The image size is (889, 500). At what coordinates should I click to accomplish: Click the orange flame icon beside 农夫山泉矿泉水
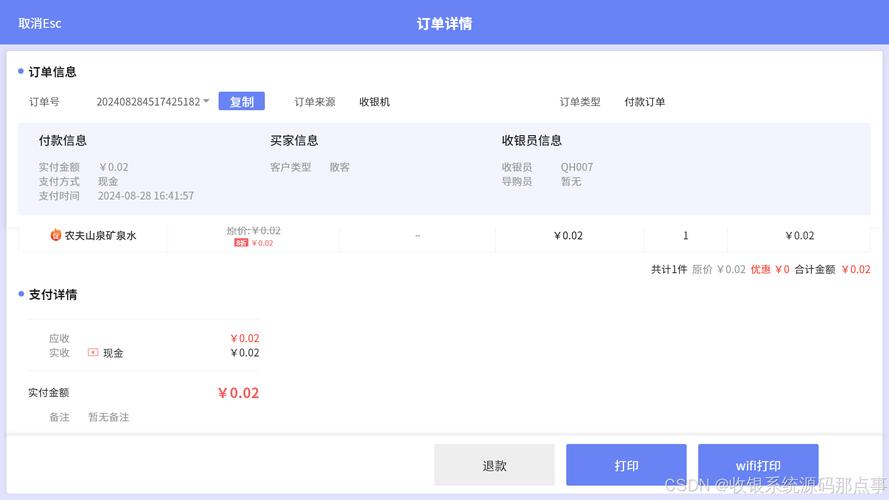pos(56,235)
